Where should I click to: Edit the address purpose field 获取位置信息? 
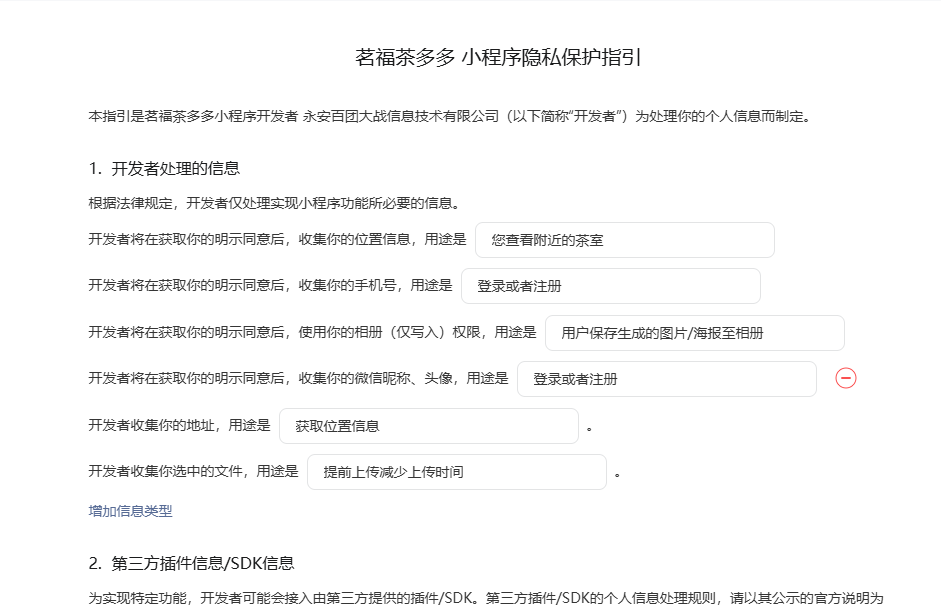428,426
